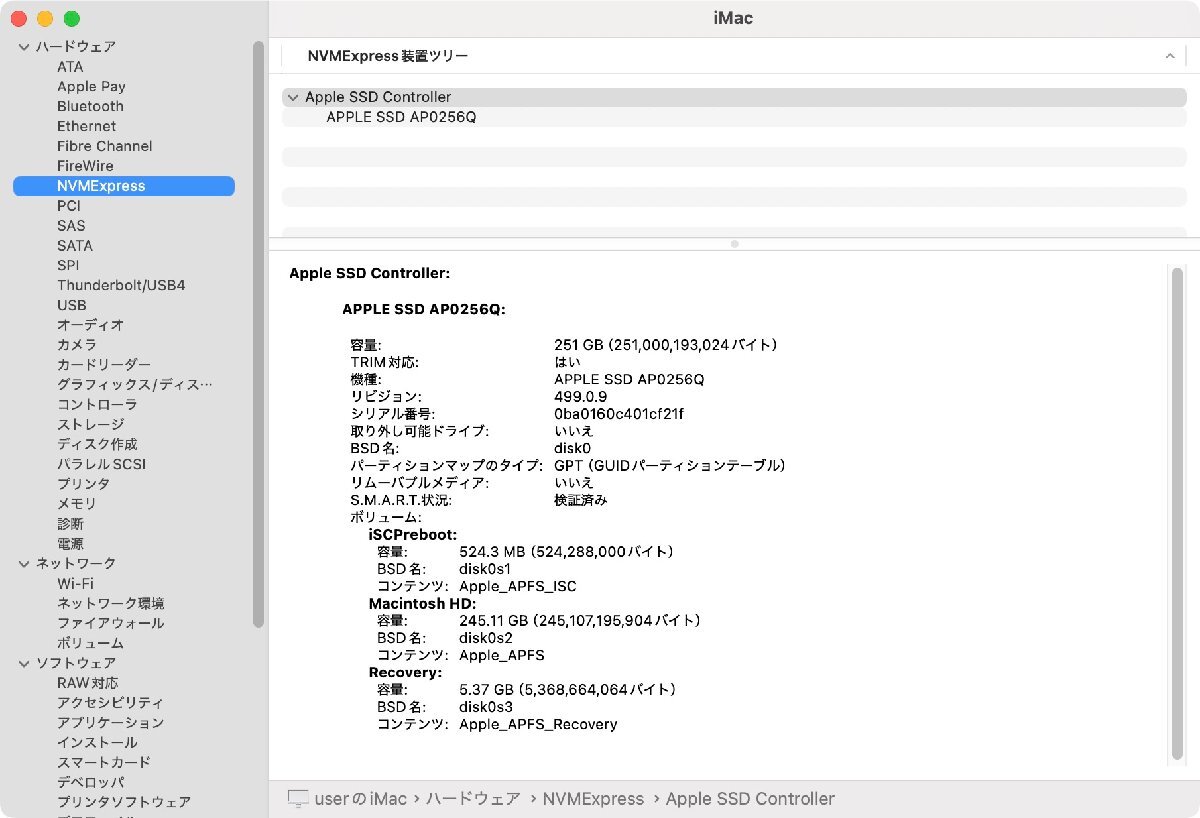
Task: Select インストール in the sidebar
Action: point(97,743)
